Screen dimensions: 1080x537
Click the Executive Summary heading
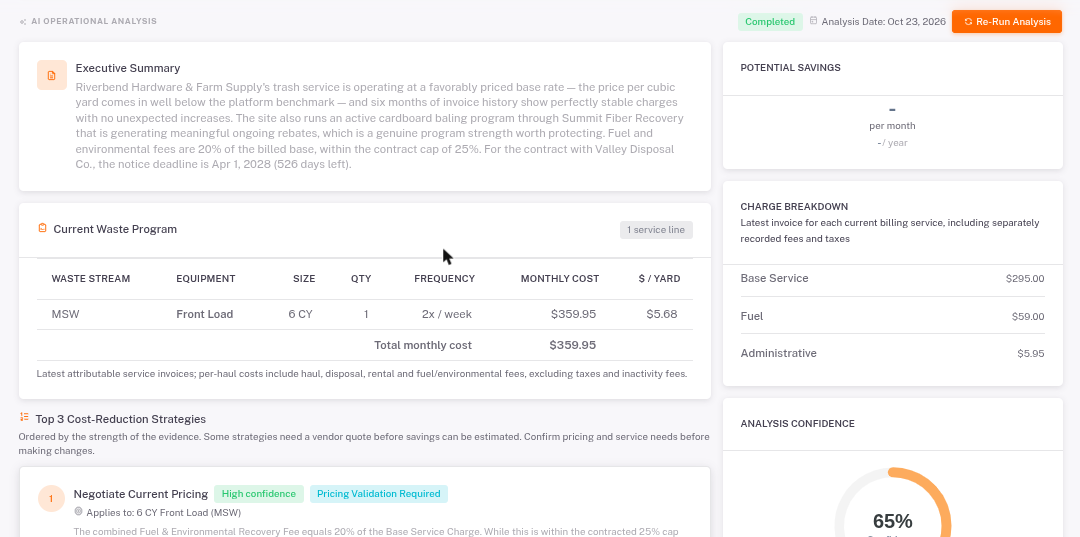(x=128, y=68)
